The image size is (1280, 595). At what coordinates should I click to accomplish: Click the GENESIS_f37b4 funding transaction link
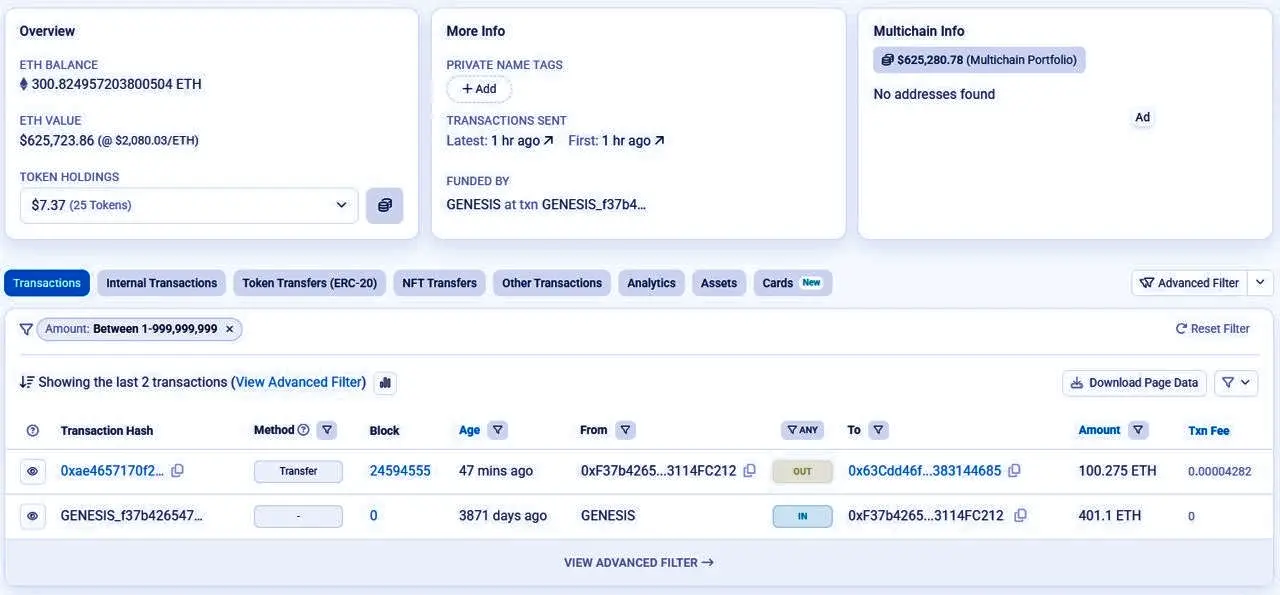(x=594, y=204)
